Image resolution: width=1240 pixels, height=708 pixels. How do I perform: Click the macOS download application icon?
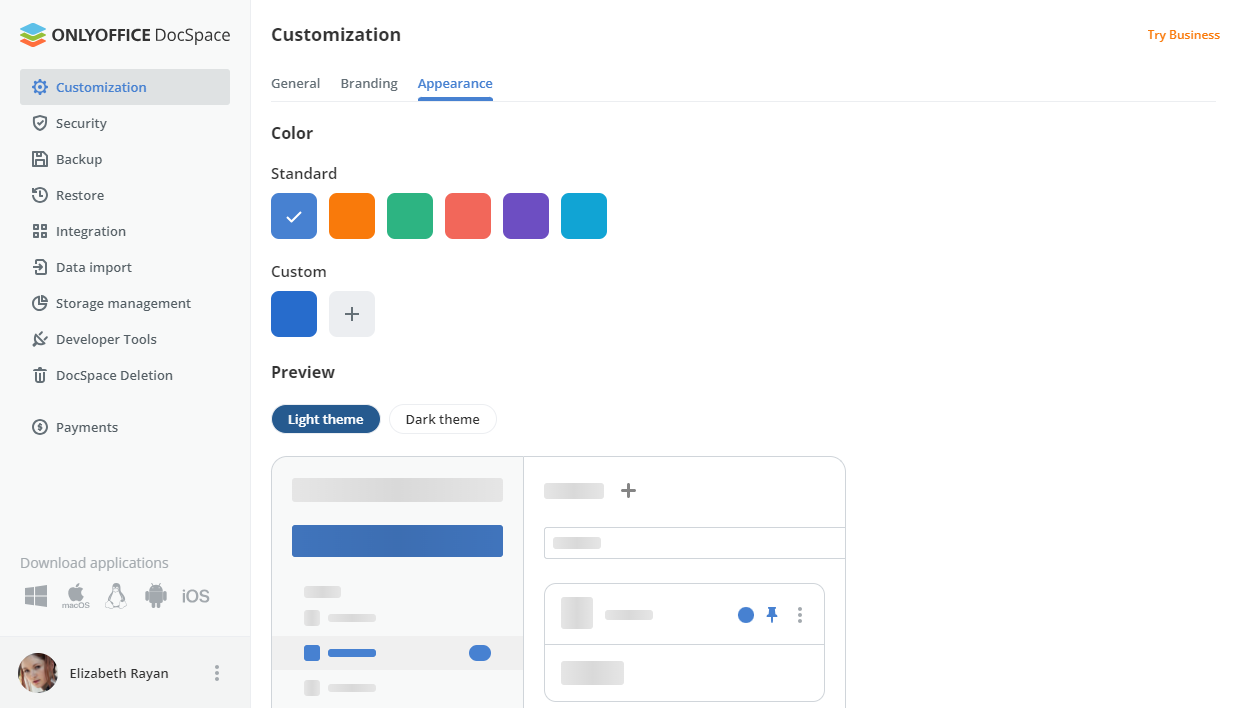tap(76, 596)
